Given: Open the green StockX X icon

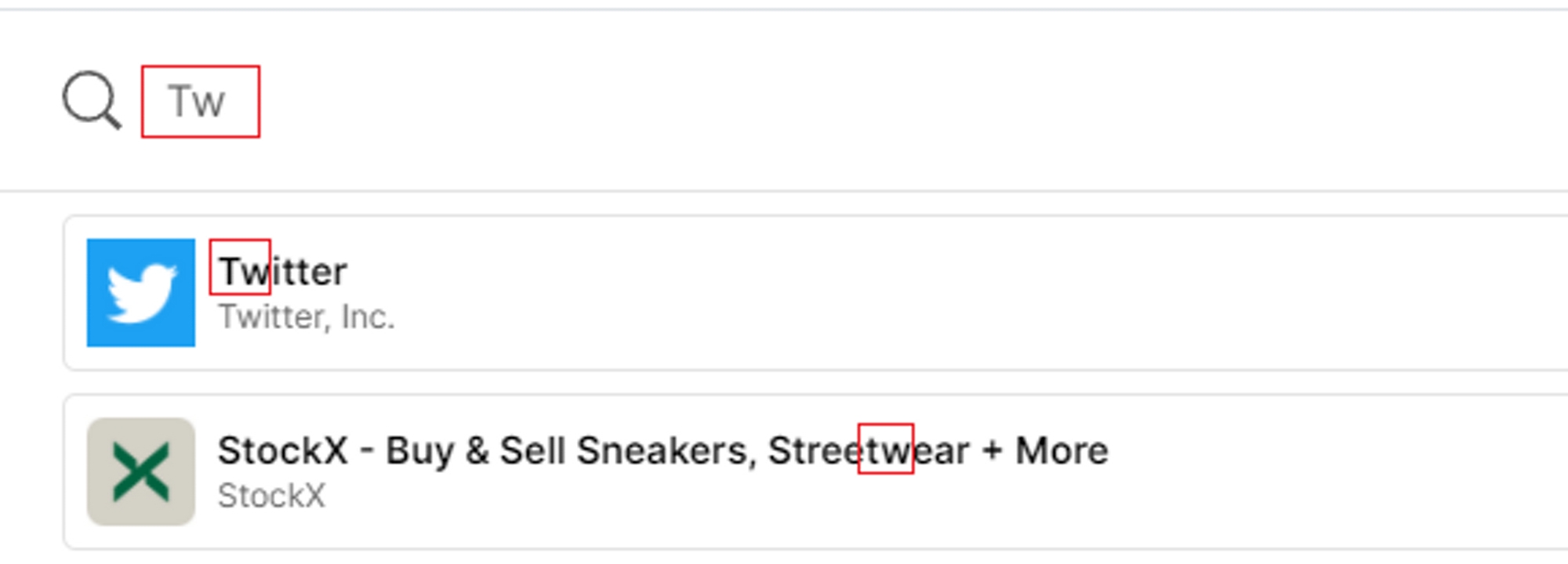Looking at the screenshot, I should [x=141, y=471].
